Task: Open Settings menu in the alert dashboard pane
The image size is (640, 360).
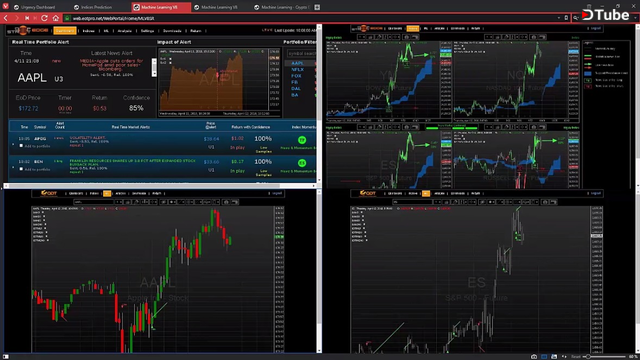Action: click(147, 31)
